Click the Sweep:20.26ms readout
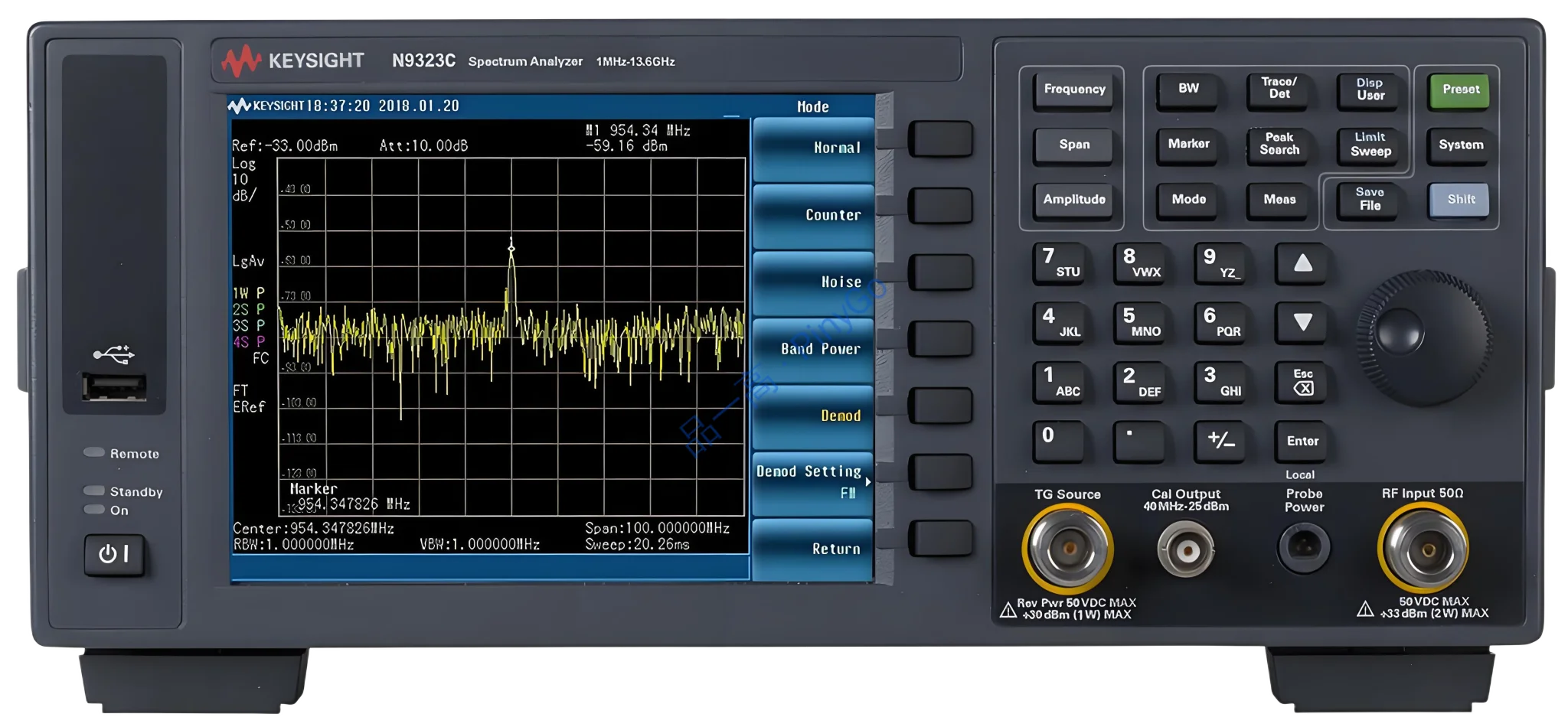 click(637, 545)
